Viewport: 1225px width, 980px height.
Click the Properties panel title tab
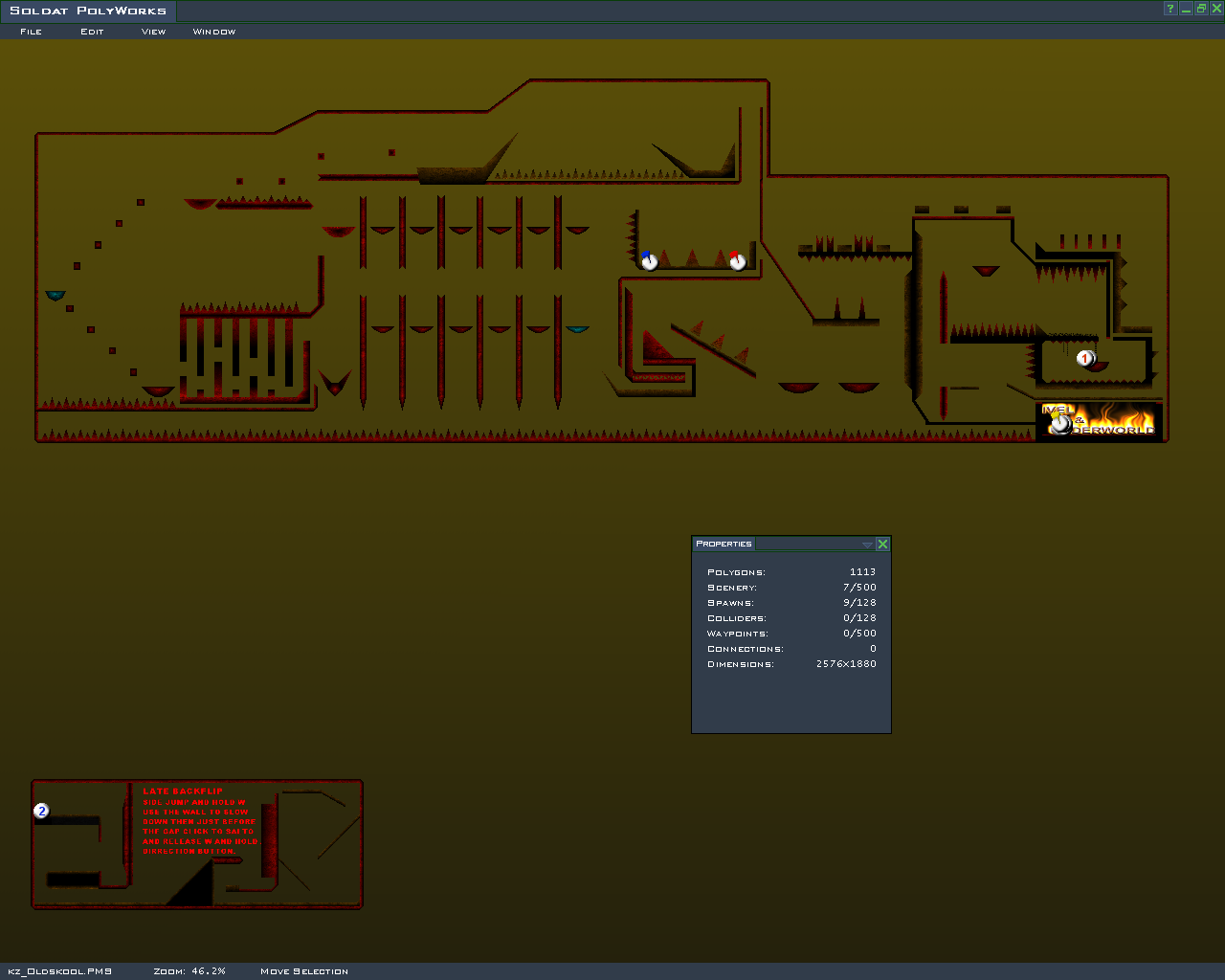pos(724,544)
